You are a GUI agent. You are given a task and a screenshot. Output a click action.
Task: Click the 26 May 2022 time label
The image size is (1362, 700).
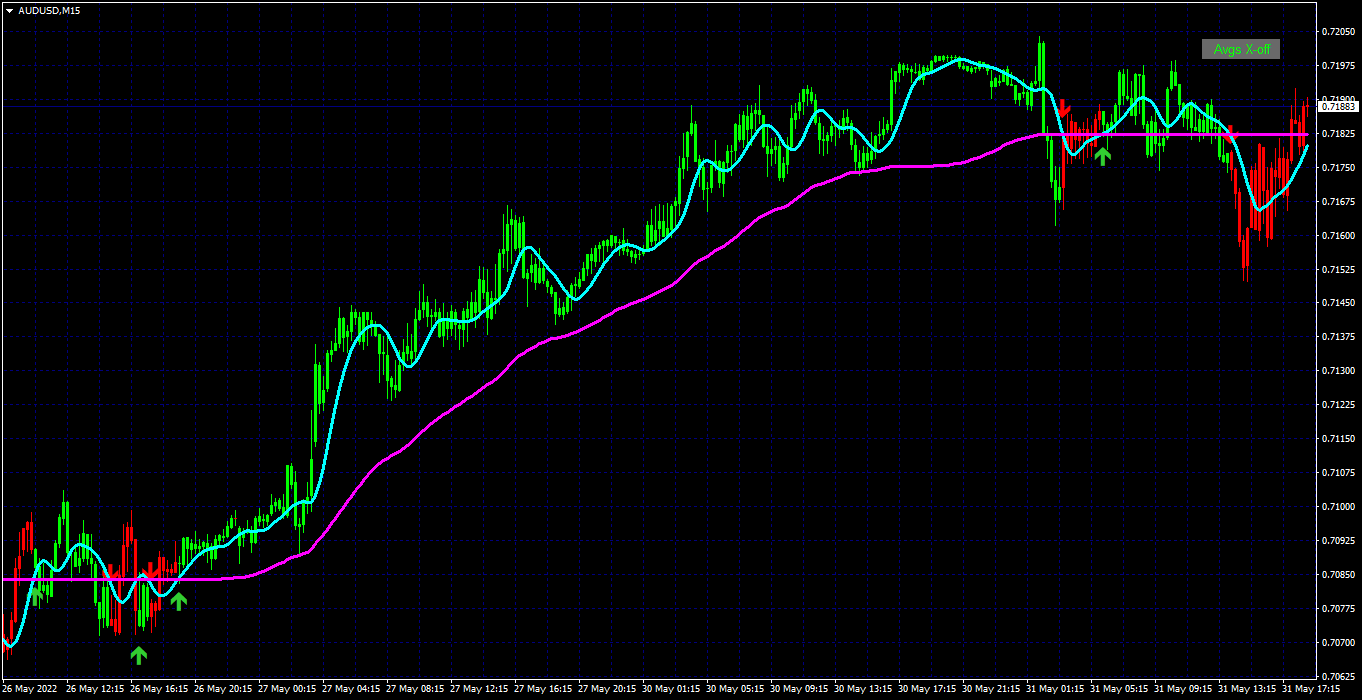pyautogui.click(x=31, y=690)
